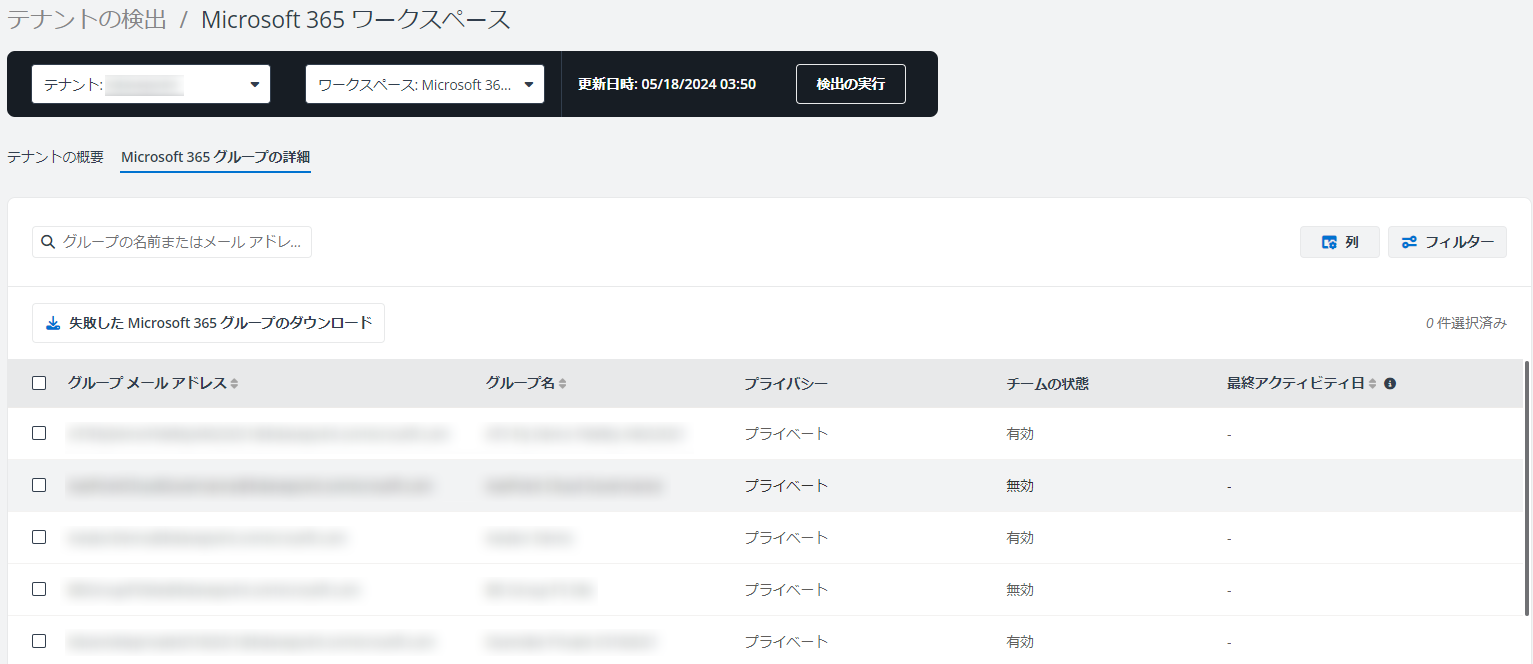The image size is (1533, 664).
Task: Select Microsoft 365 グループの詳細 tab
Action: [x=216, y=157]
